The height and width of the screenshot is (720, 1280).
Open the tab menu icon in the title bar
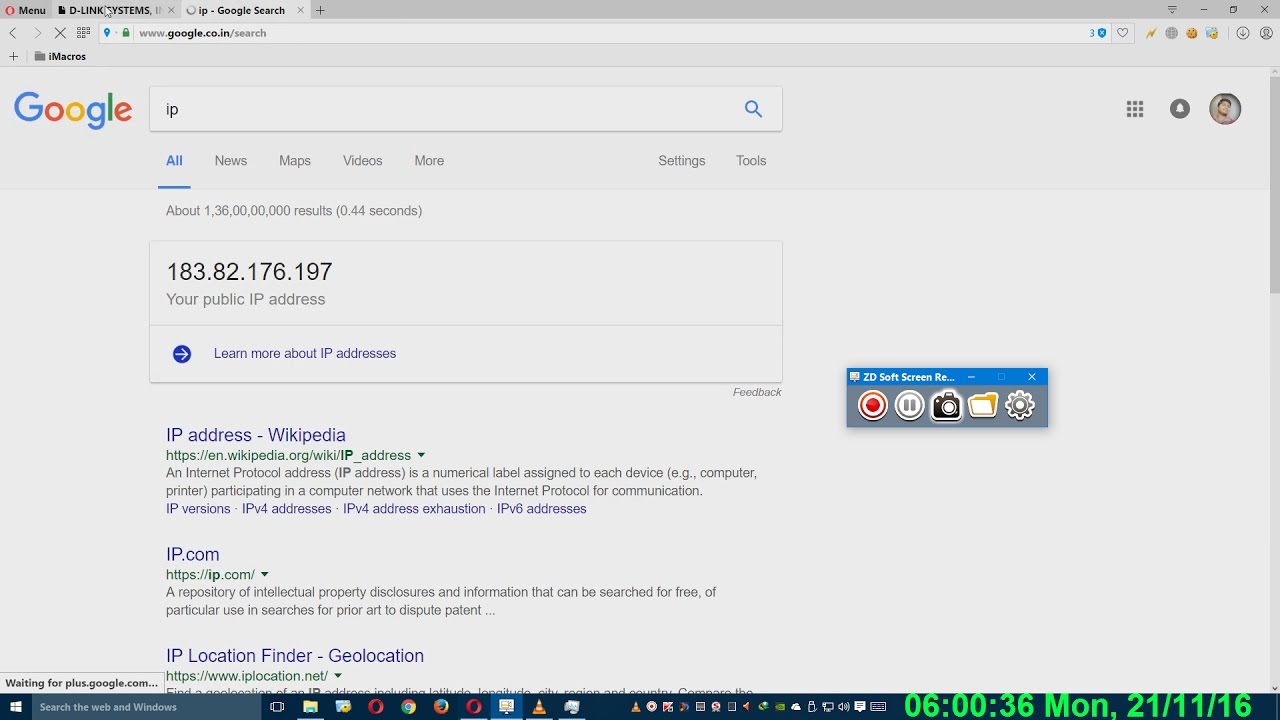[1172, 10]
